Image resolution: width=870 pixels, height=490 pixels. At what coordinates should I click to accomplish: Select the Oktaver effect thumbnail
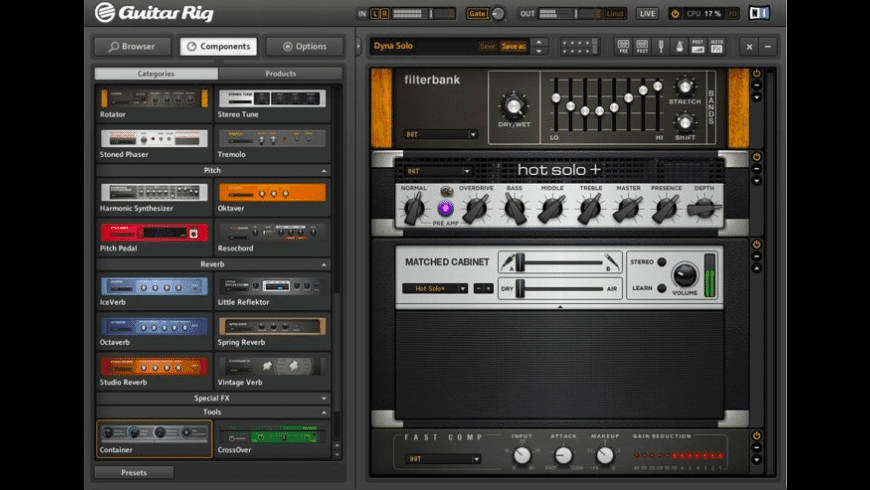[x=272, y=192]
